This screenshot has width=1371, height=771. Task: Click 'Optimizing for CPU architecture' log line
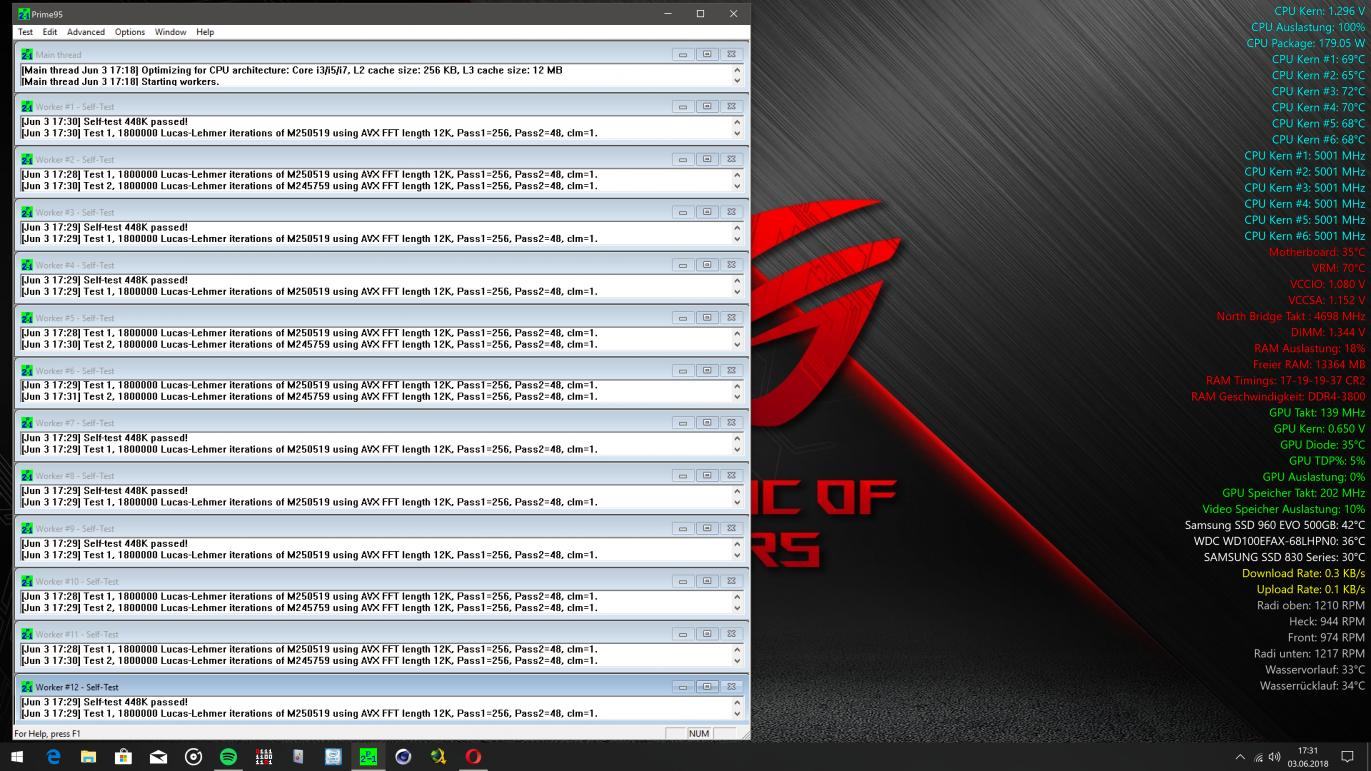pos(292,70)
